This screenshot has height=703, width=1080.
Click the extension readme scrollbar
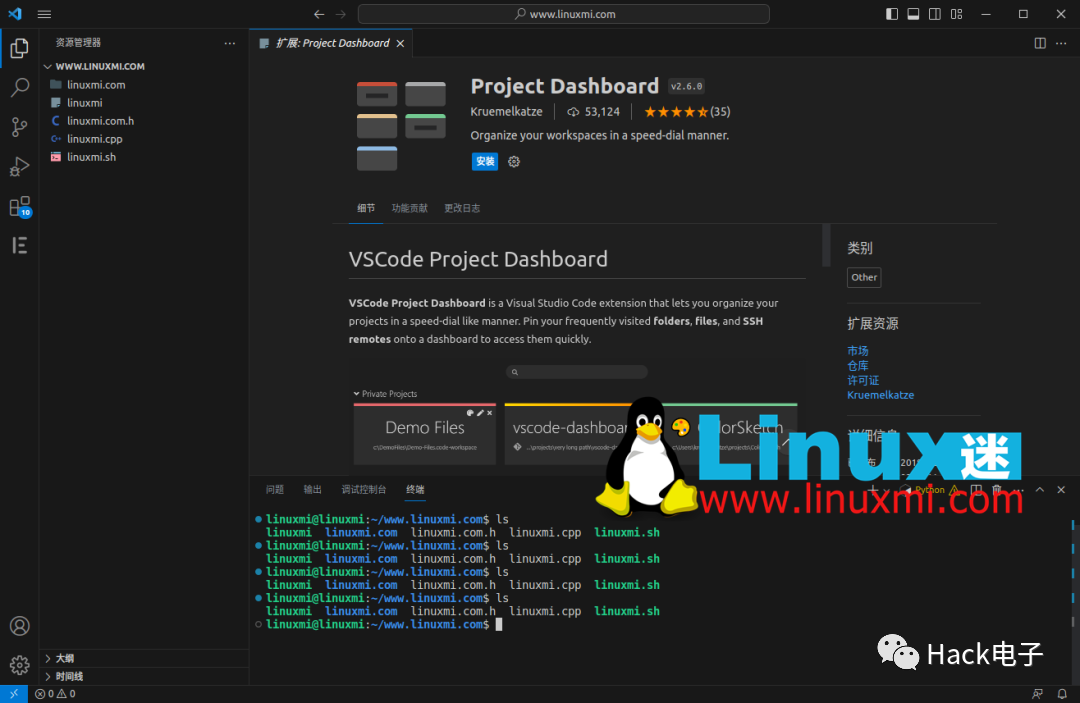point(827,245)
